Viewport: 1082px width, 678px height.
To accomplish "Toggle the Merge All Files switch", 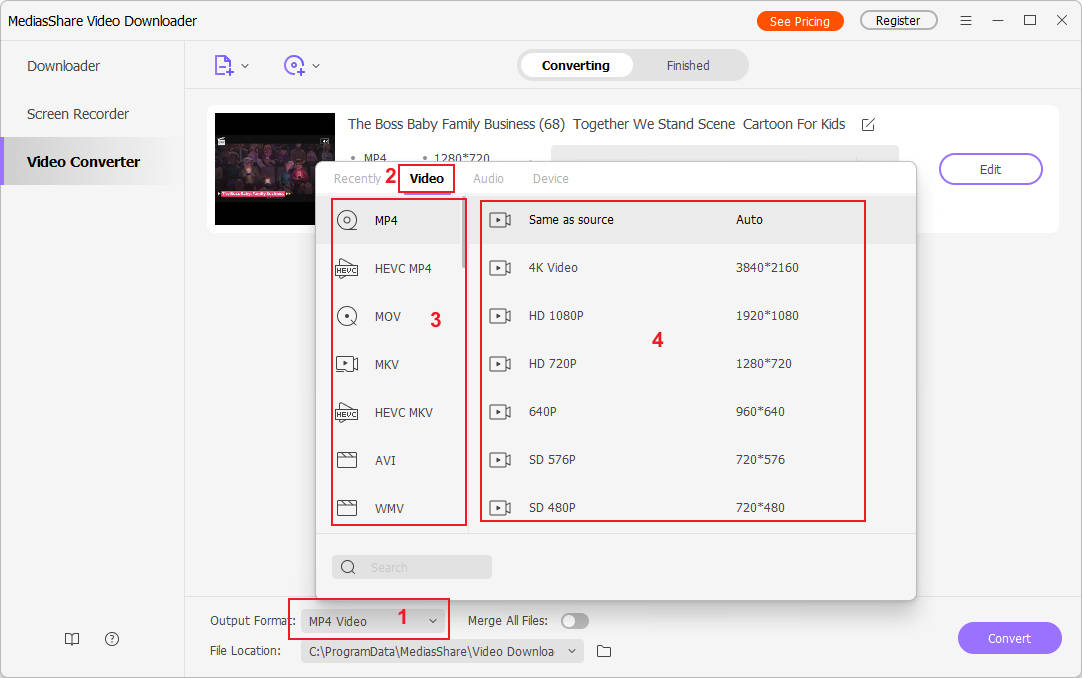I will point(574,621).
